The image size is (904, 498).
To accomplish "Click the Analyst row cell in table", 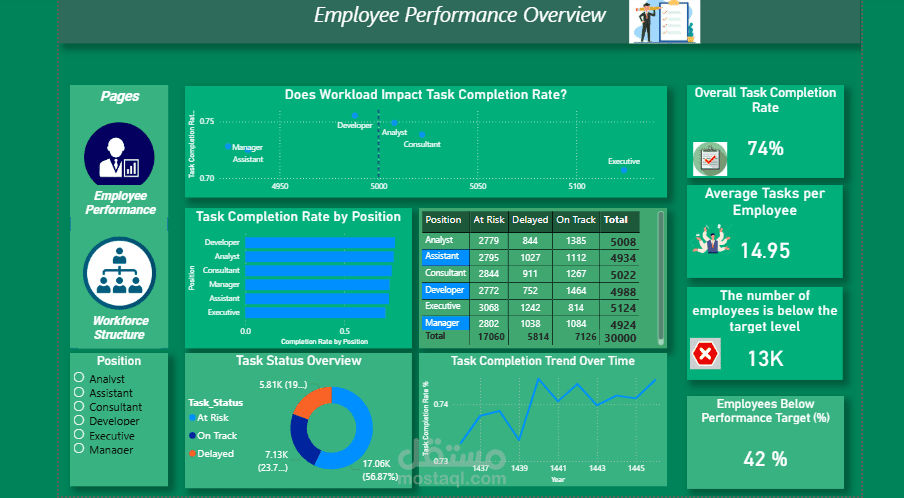I will point(446,240).
